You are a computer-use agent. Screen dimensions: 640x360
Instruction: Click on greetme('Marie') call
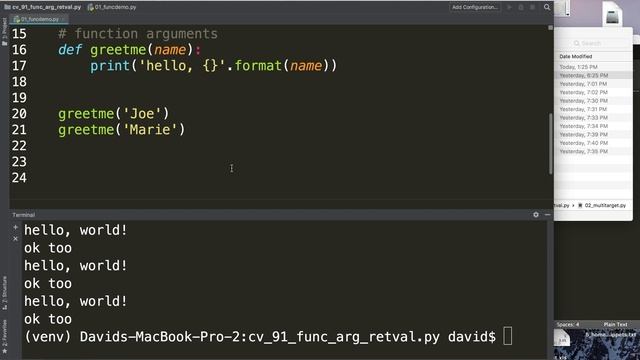click(x=122, y=130)
